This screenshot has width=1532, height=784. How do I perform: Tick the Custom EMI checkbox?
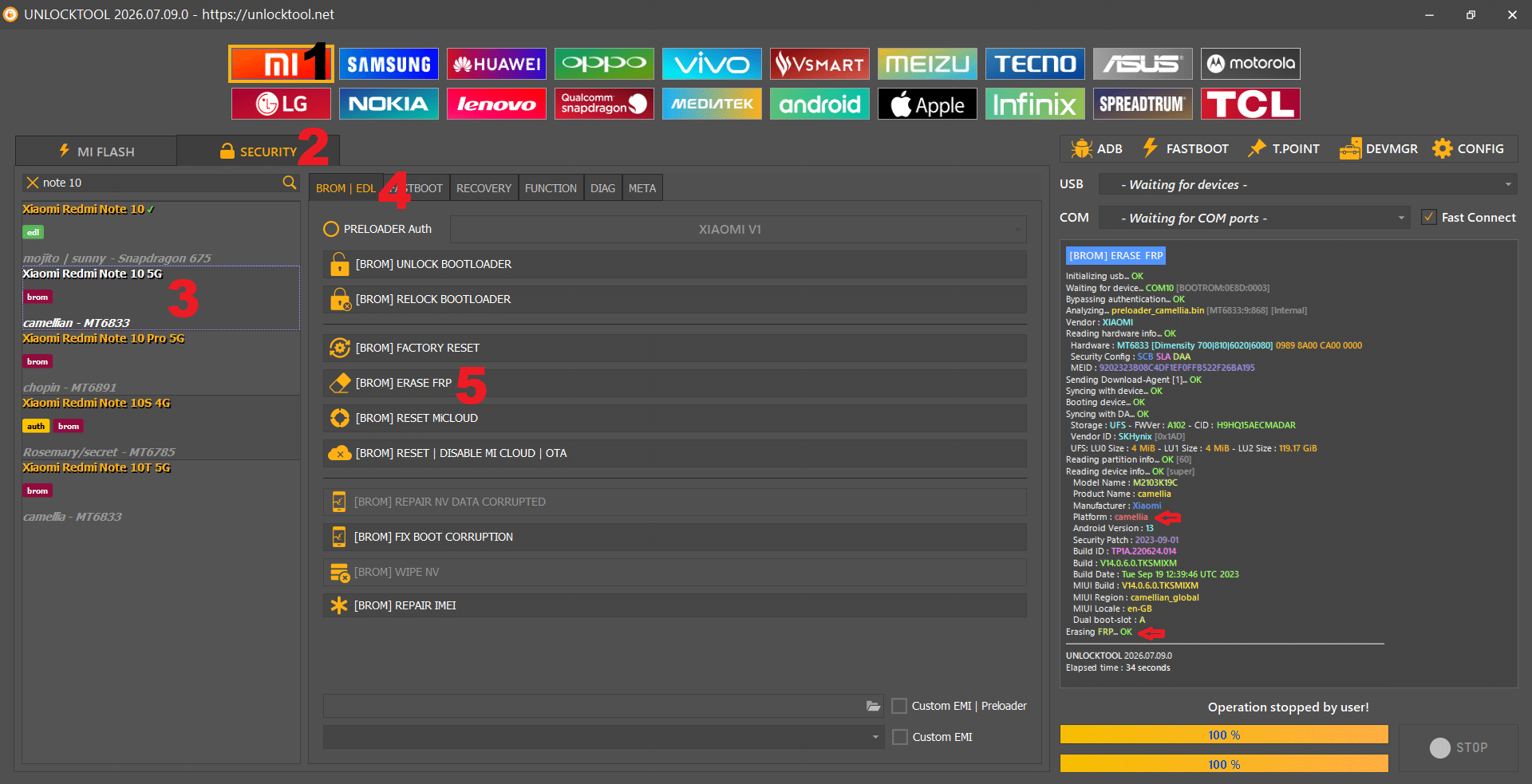tap(899, 737)
